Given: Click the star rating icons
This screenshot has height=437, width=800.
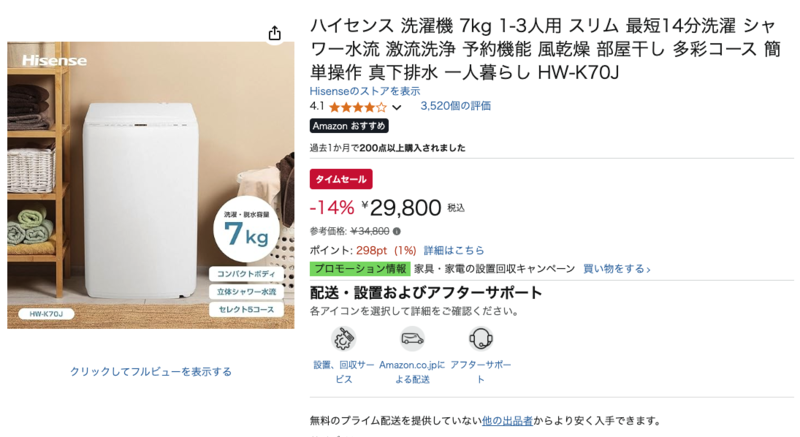Looking at the screenshot, I should coord(358,107).
